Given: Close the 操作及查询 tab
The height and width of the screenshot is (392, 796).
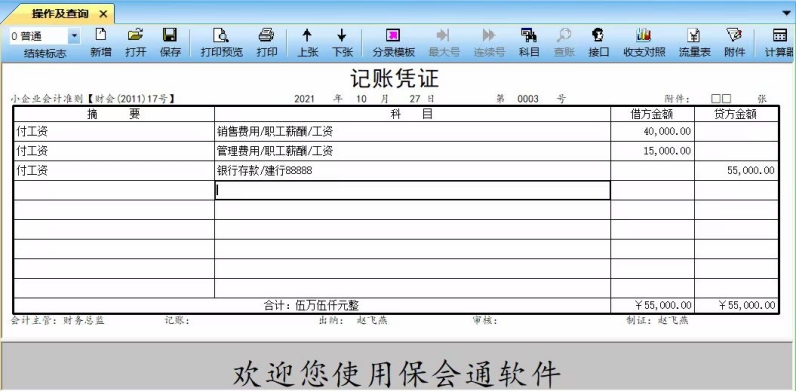Looking at the screenshot, I should tap(103, 14).
